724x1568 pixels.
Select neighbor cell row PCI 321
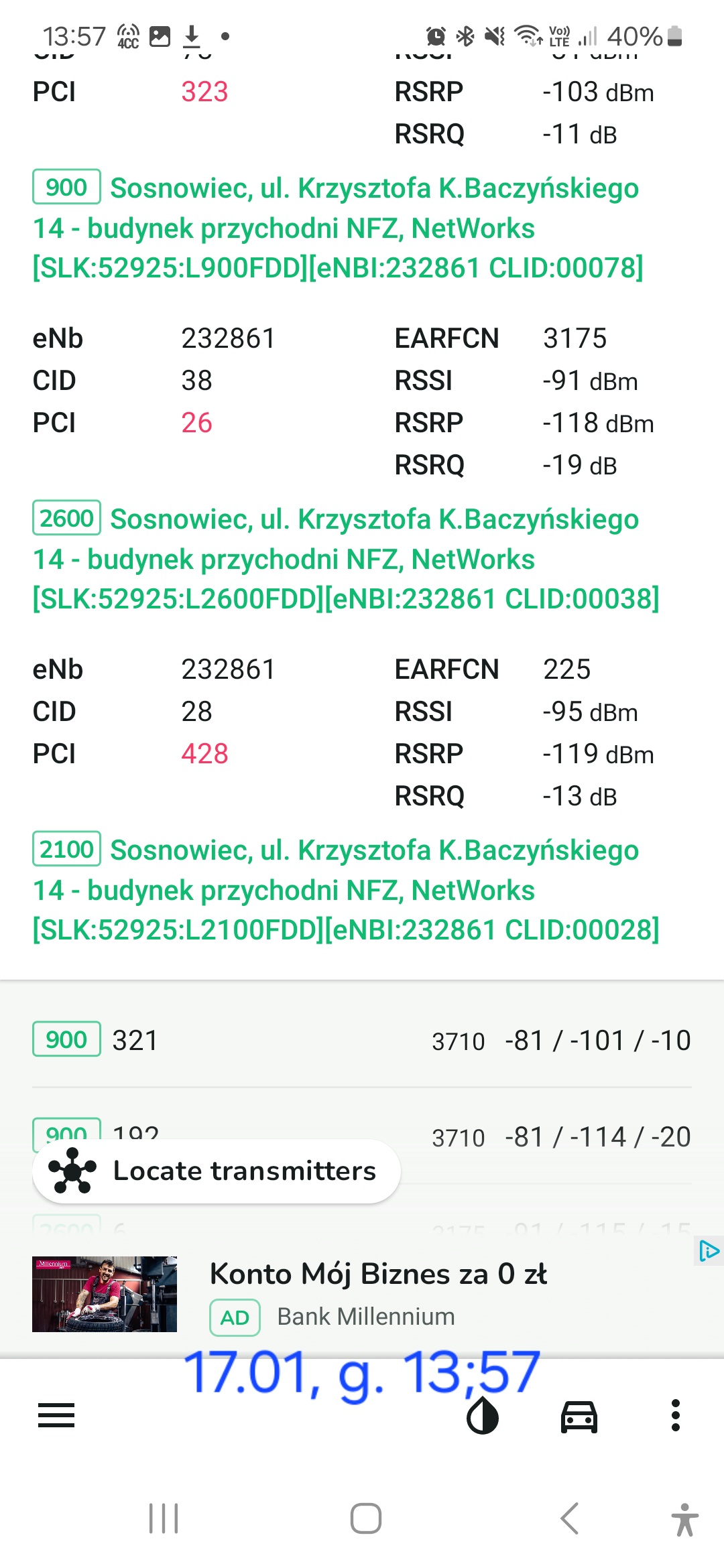click(362, 1040)
